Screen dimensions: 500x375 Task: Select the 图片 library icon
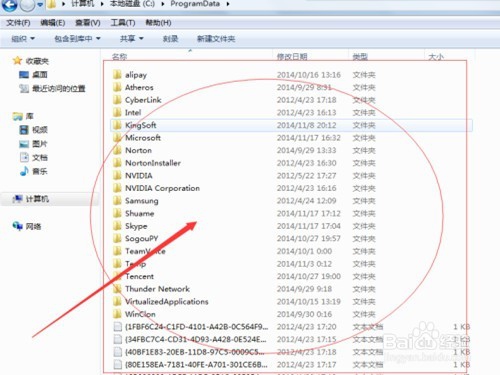click(24, 144)
